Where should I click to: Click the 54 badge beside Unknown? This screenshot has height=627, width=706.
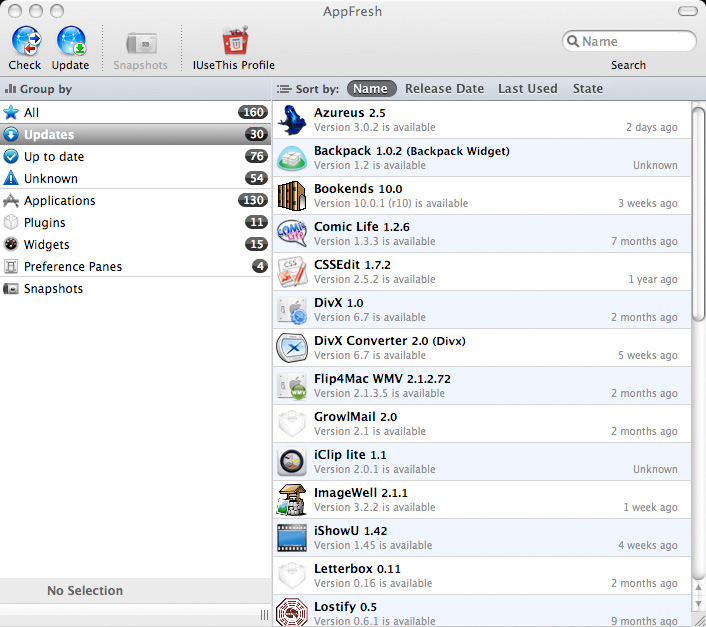[257, 178]
